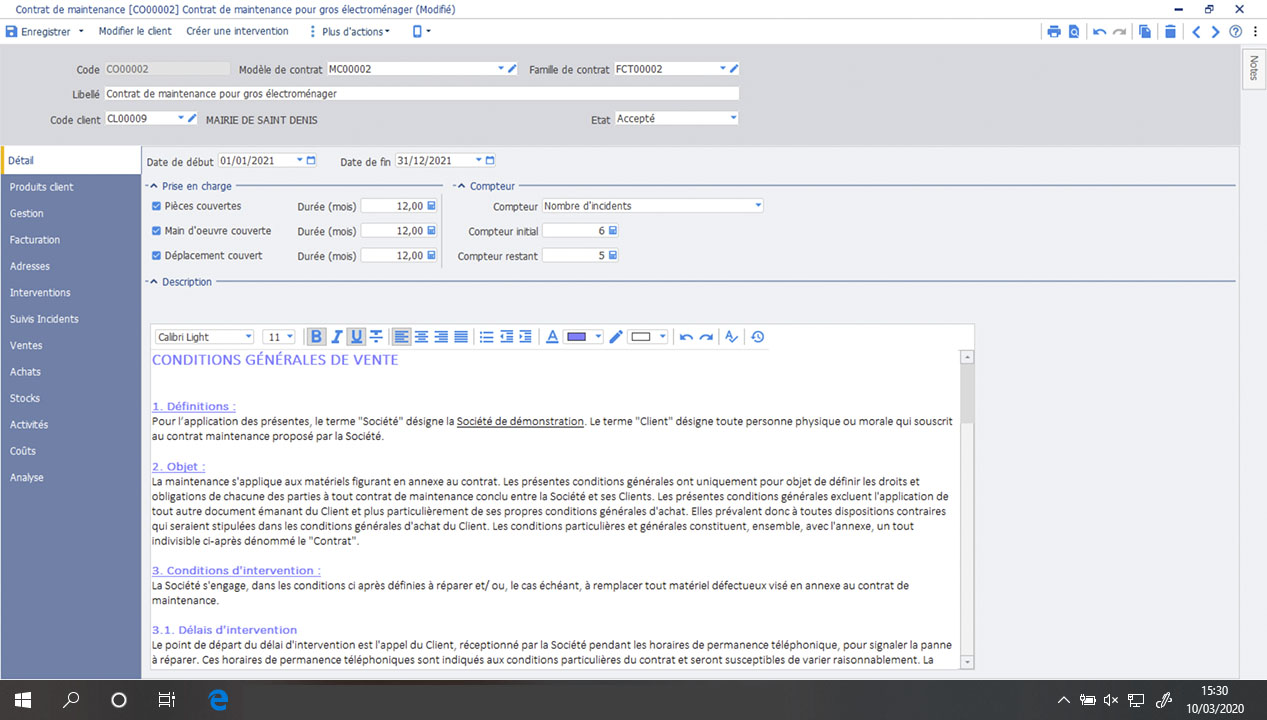The height and width of the screenshot is (720, 1267).
Task: Click the print icon in top toolbar
Action: pyautogui.click(x=1054, y=32)
